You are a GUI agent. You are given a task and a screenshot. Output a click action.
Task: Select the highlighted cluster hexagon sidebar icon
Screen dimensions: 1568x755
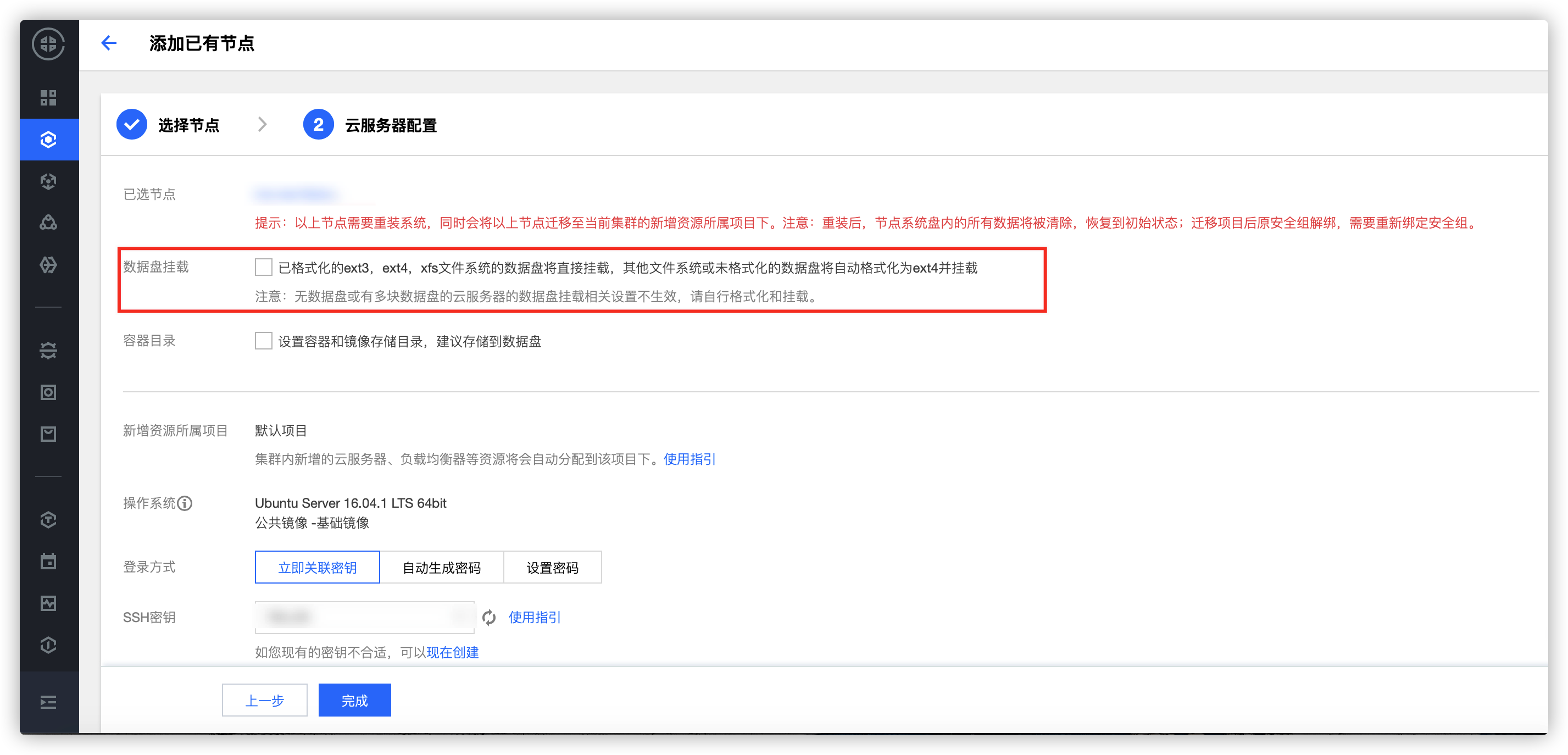(x=49, y=140)
